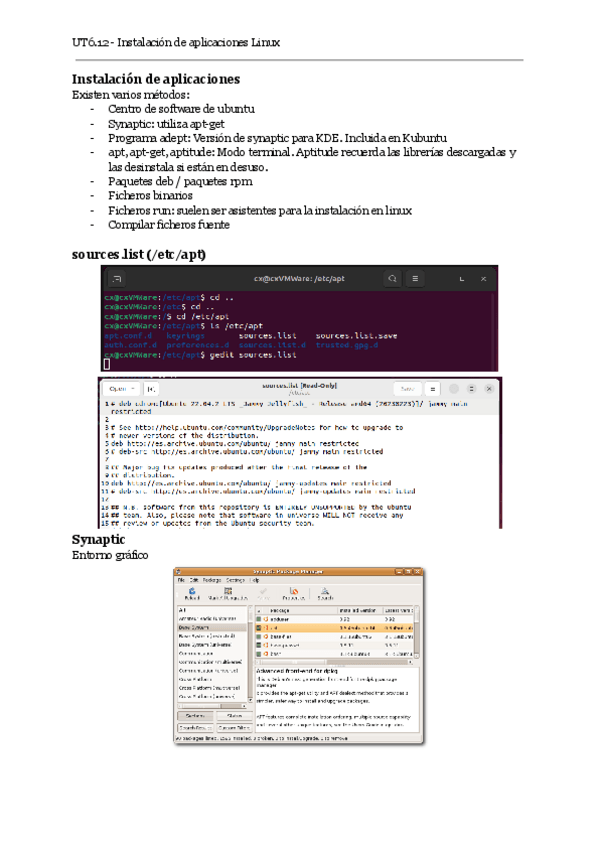Screen dimensions: 600x848
Task: Open the gedit hamburger menu
Action: 432,389
